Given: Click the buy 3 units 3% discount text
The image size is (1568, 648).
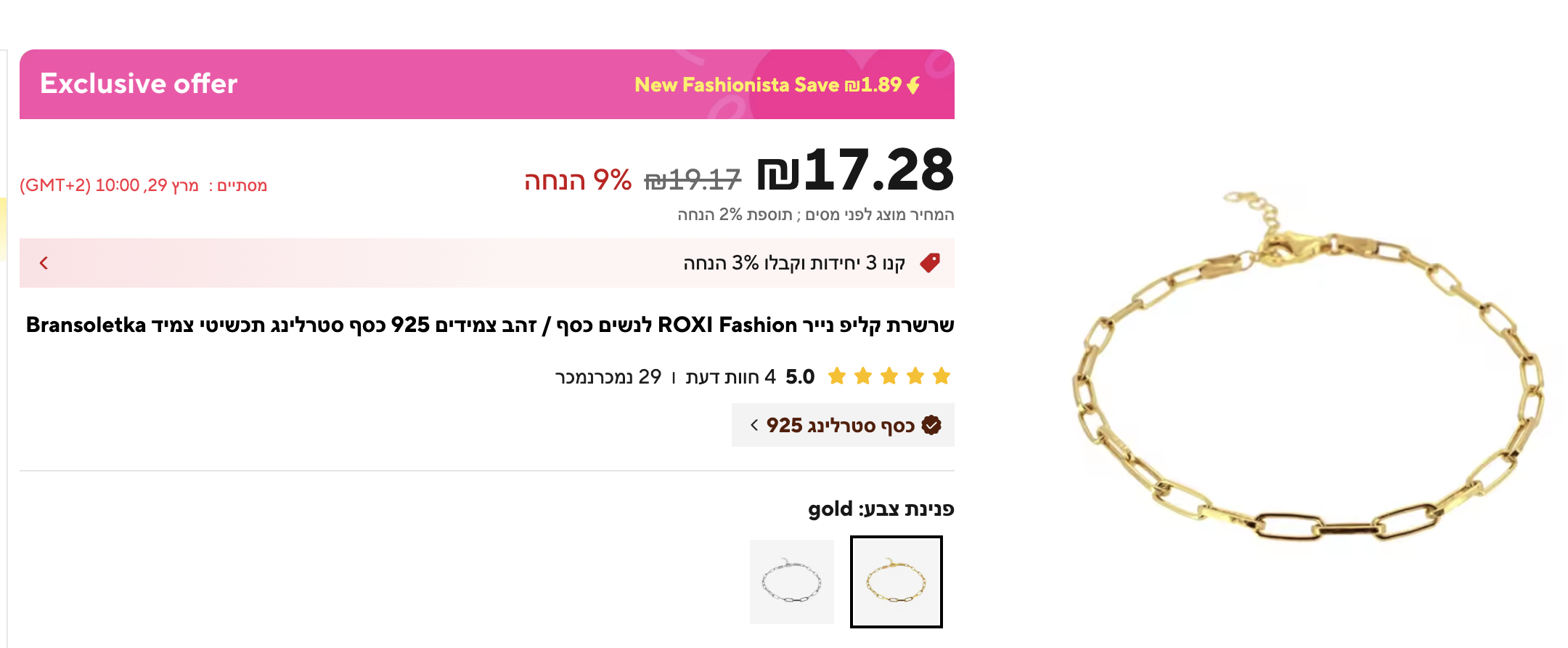Looking at the screenshot, I should (793, 263).
